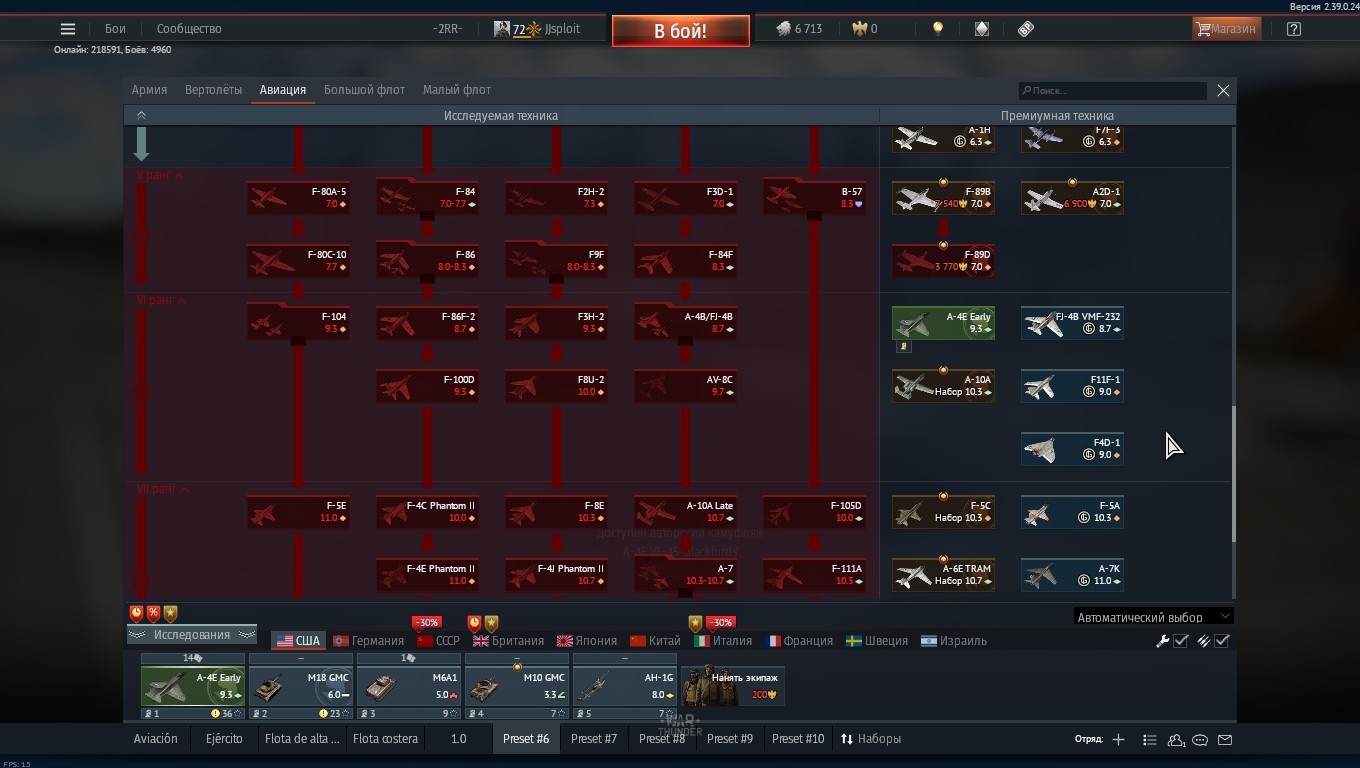This screenshot has height=768, width=1360.
Task: Switch to the Большой флот tab
Action: click(364, 90)
